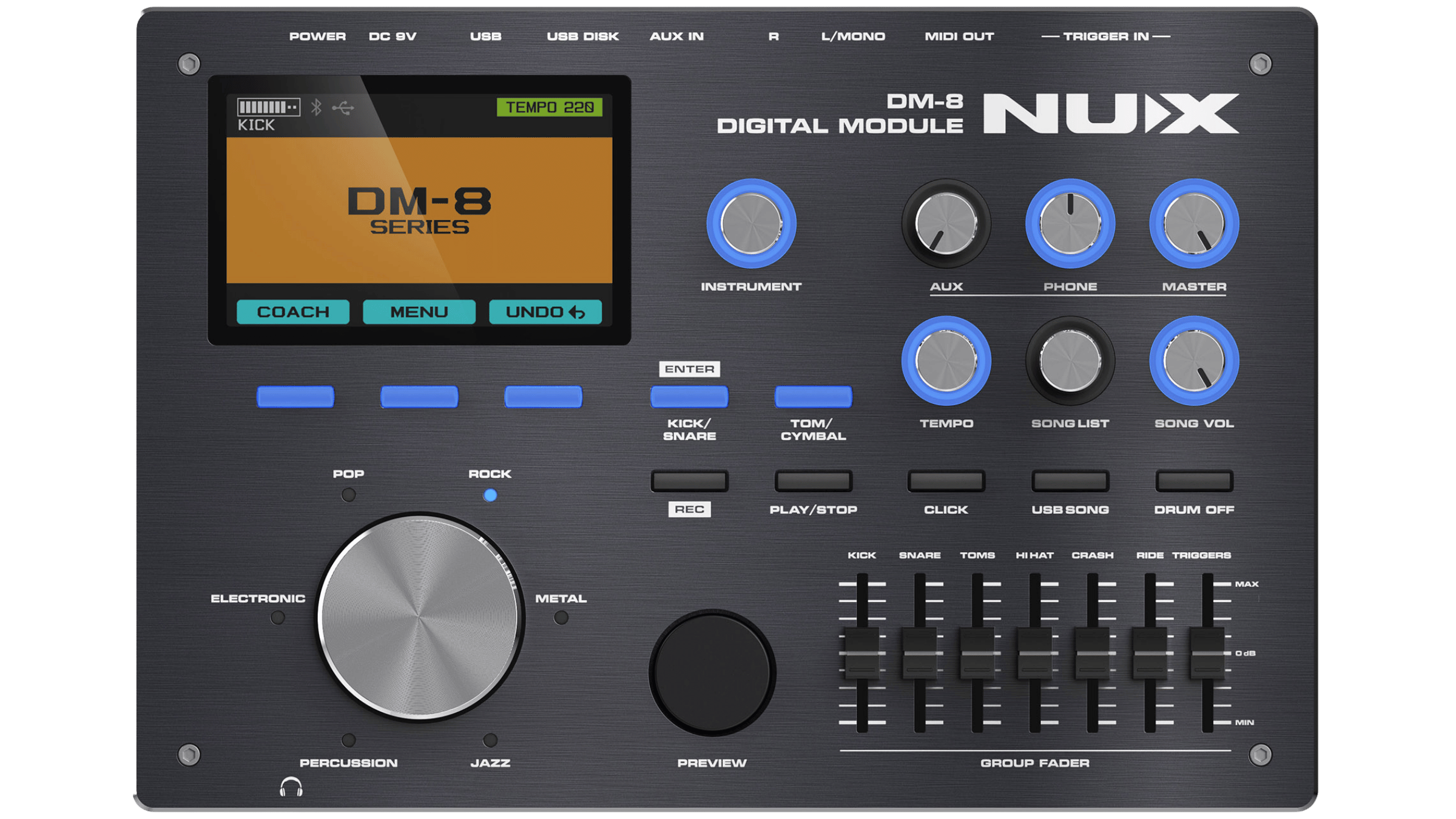Tap the TEMPO 220 readout
The height and width of the screenshot is (819, 1456).
click(x=549, y=107)
